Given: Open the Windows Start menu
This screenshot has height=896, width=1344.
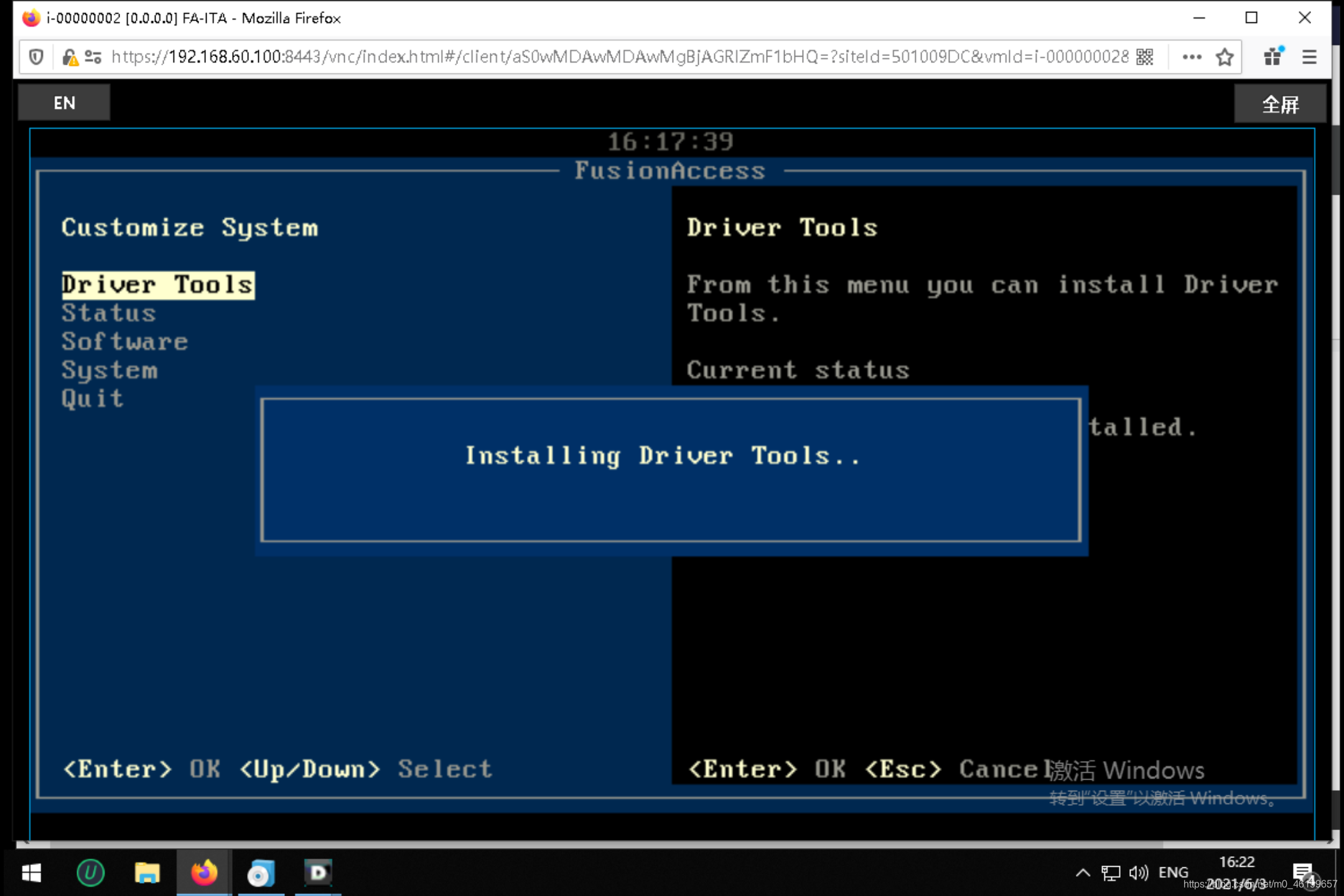Looking at the screenshot, I should point(31,873).
